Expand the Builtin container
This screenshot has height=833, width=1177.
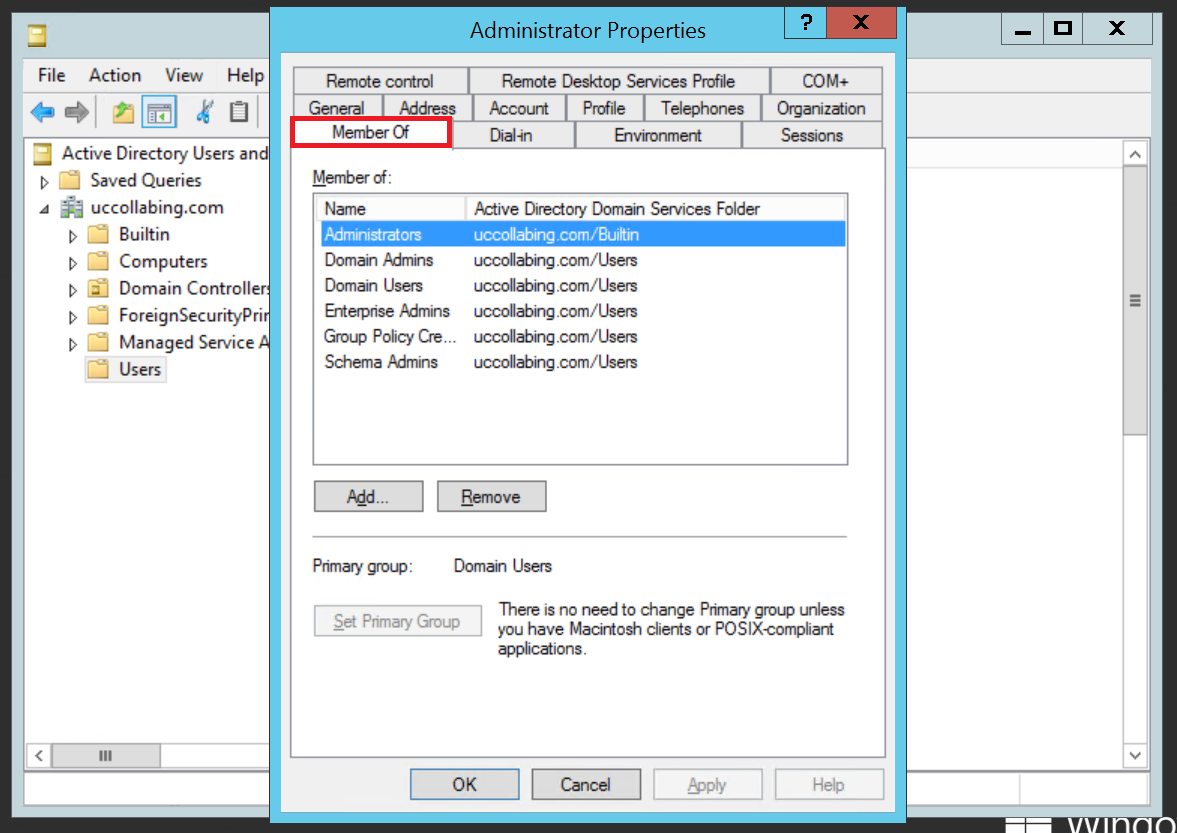tap(73, 236)
